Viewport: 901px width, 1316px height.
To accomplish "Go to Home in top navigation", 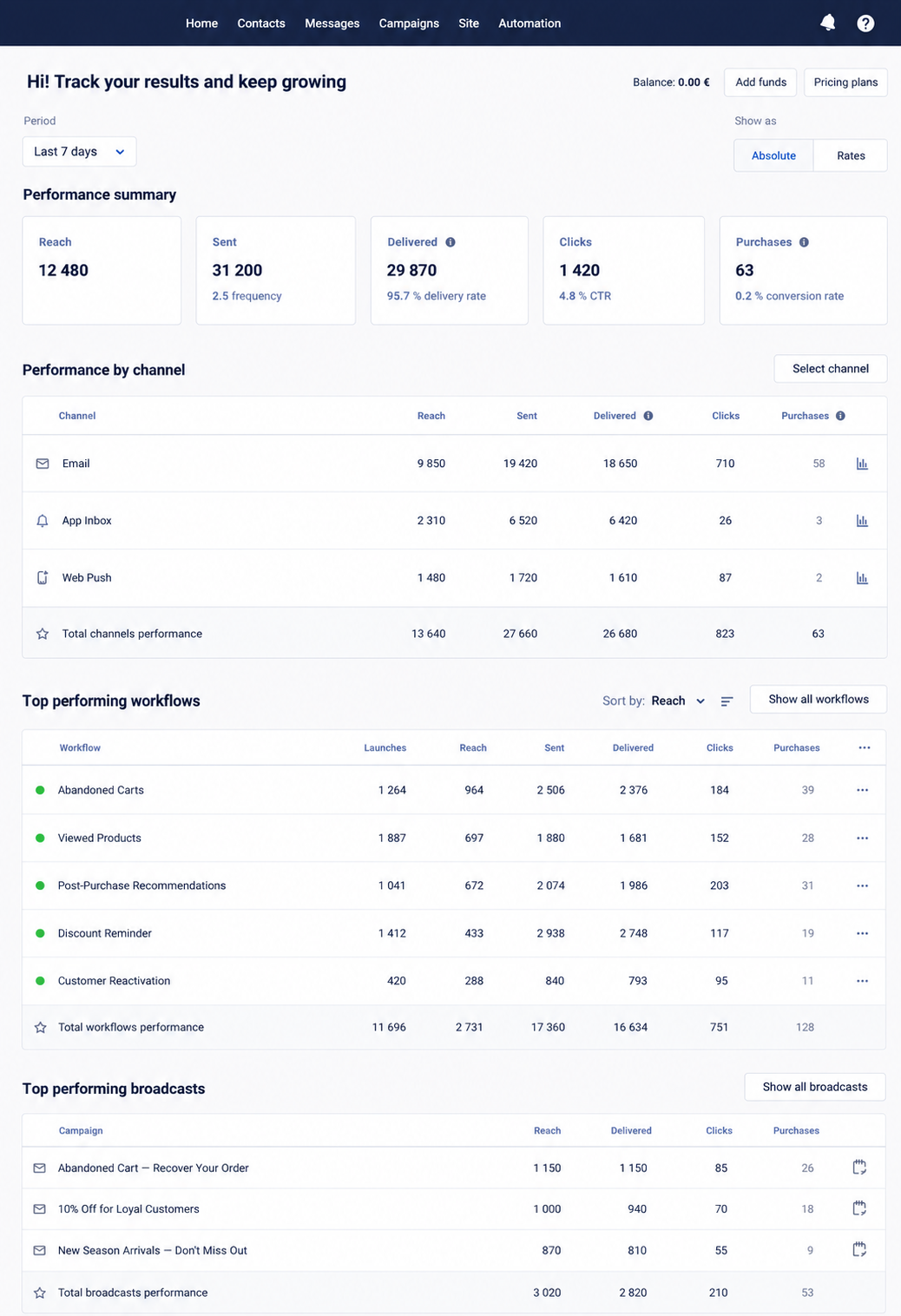I will point(201,23).
